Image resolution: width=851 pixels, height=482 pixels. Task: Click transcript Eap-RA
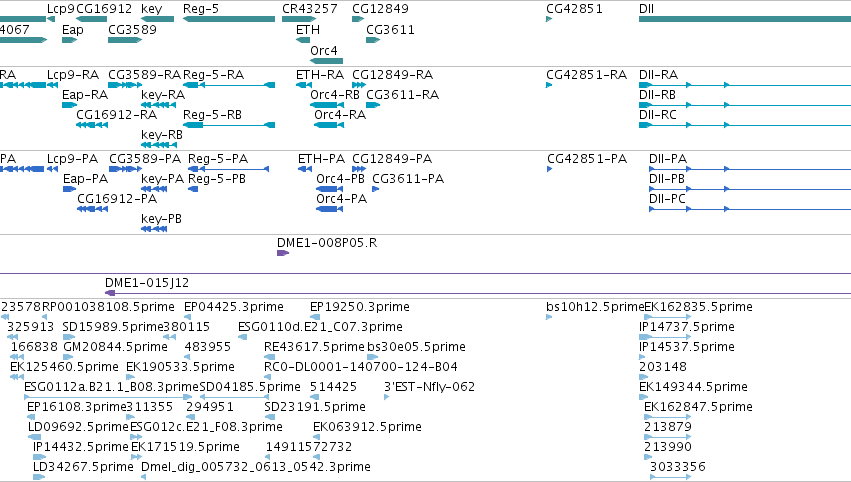(x=85, y=95)
